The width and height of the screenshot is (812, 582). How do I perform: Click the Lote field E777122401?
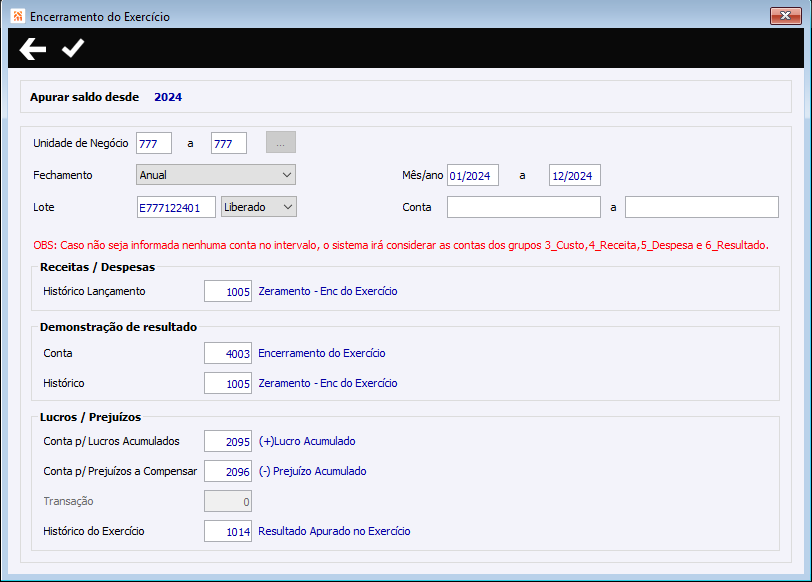tap(176, 207)
